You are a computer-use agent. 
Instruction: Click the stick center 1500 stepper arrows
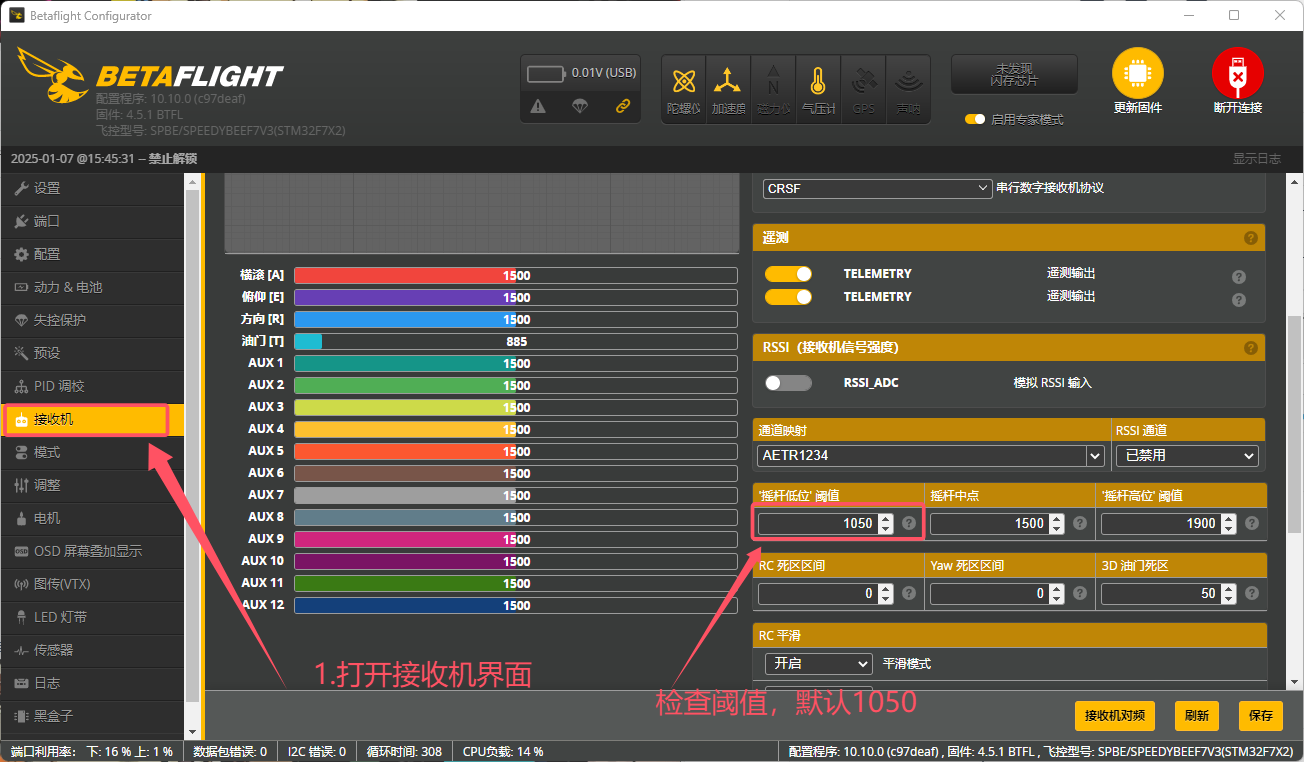[x=1057, y=523]
